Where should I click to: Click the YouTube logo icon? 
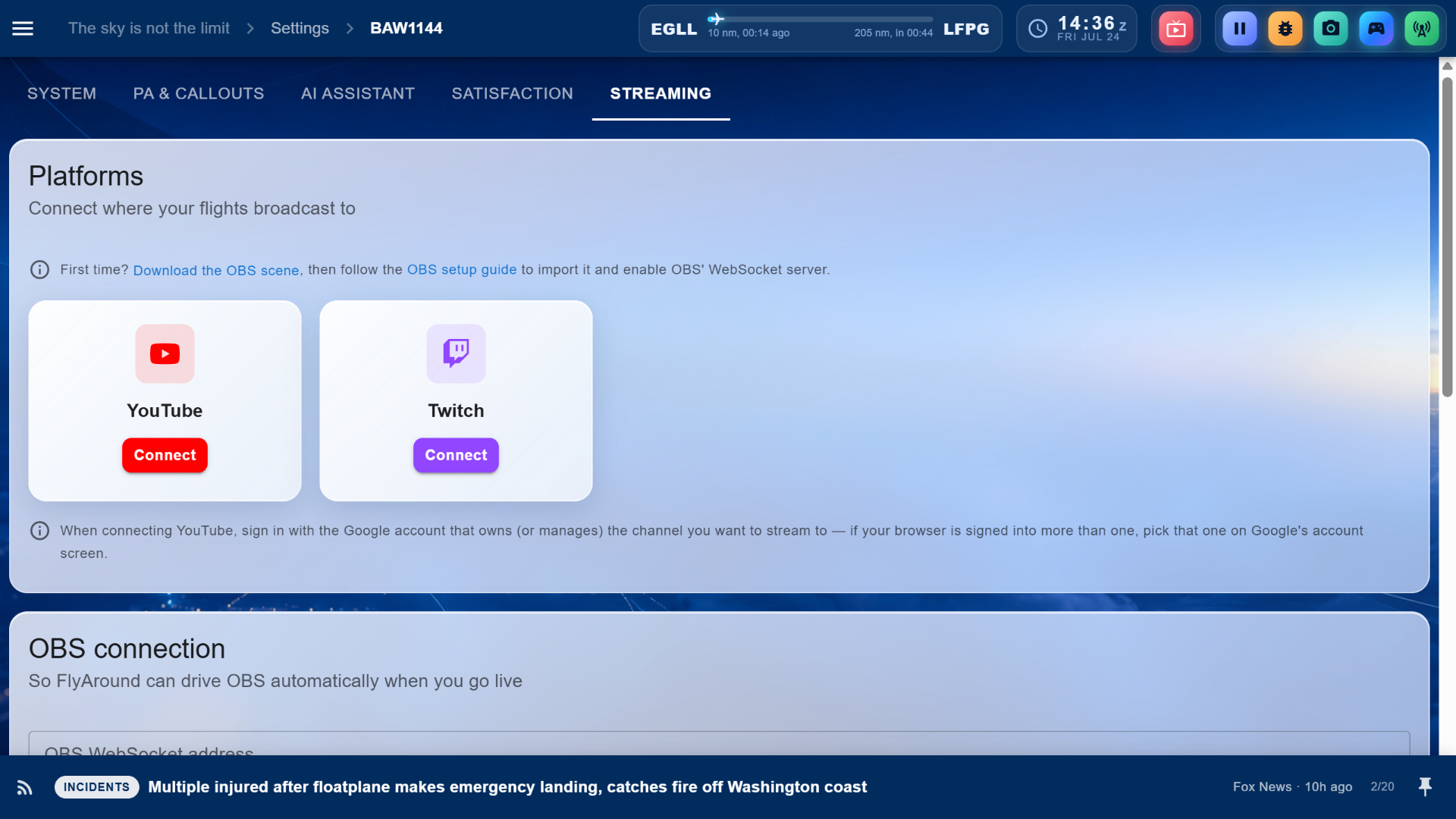(165, 353)
